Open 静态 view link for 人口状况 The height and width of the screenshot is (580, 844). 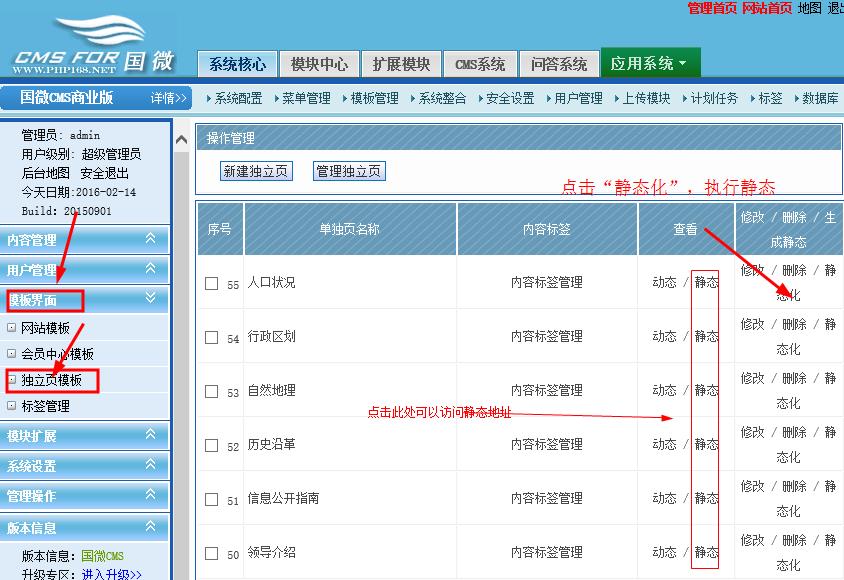(706, 283)
